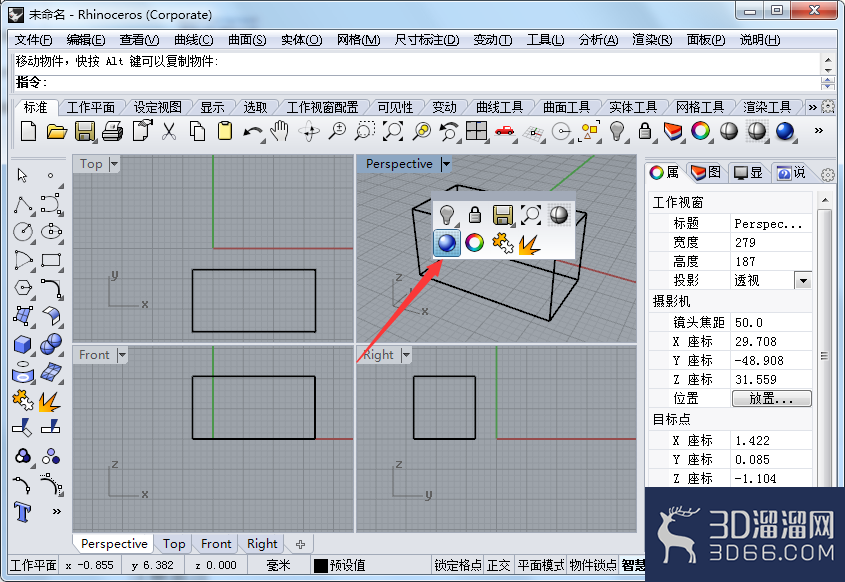Click the New file icon
The height and width of the screenshot is (582, 845).
pyautogui.click(x=28, y=131)
